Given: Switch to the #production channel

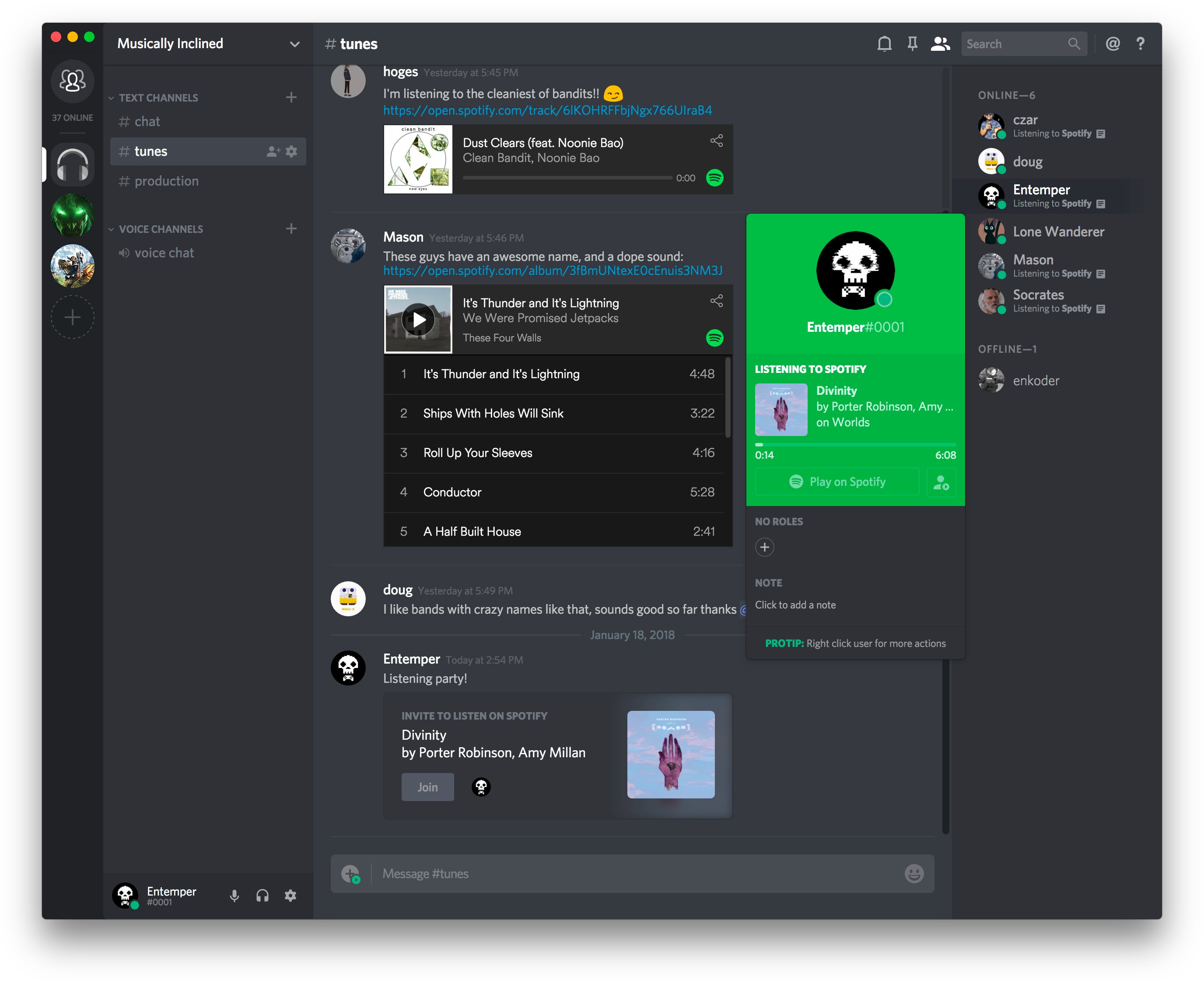Looking at the screenshot, I should point(166,181).
